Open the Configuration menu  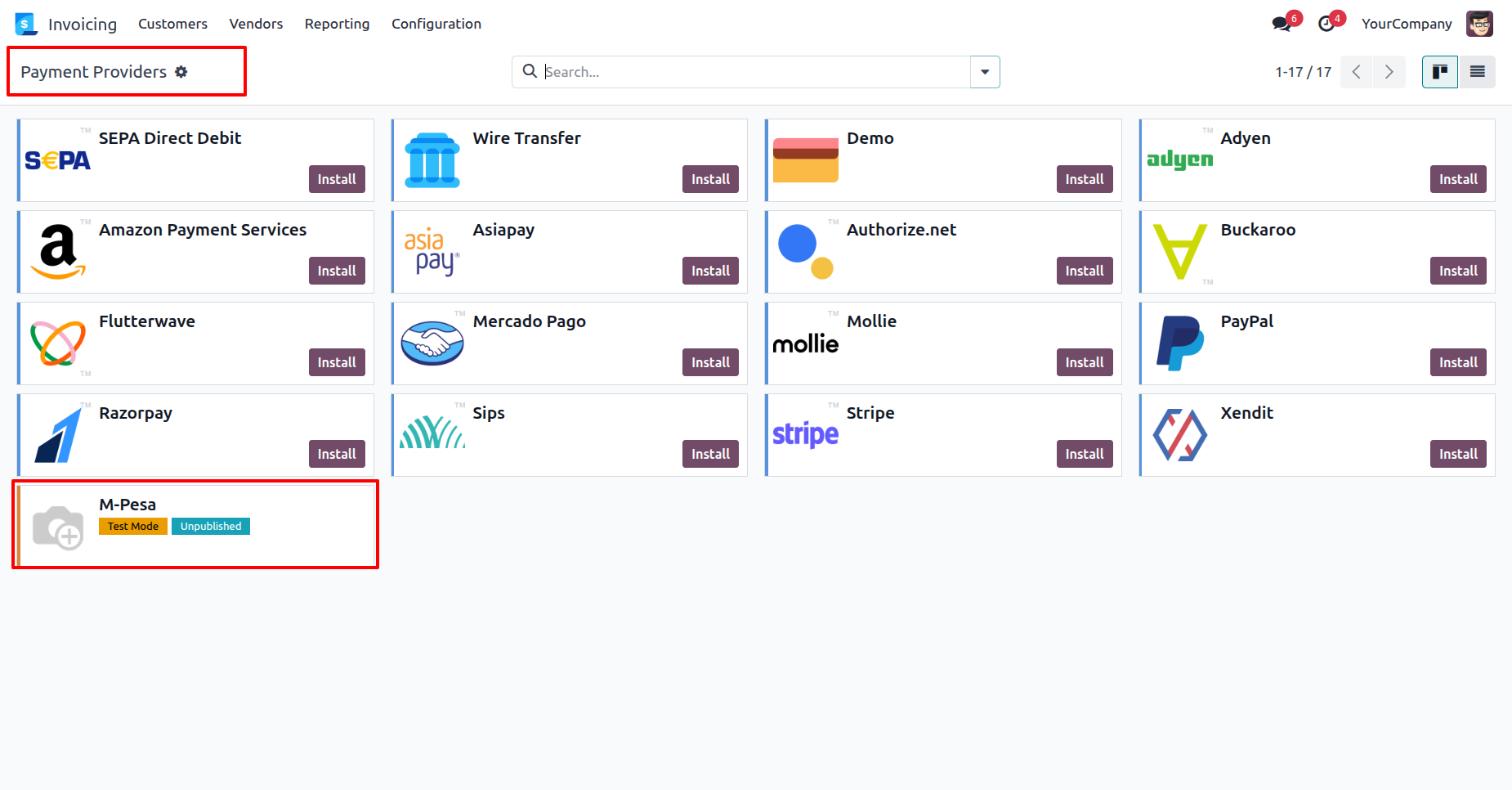[436, 24]
